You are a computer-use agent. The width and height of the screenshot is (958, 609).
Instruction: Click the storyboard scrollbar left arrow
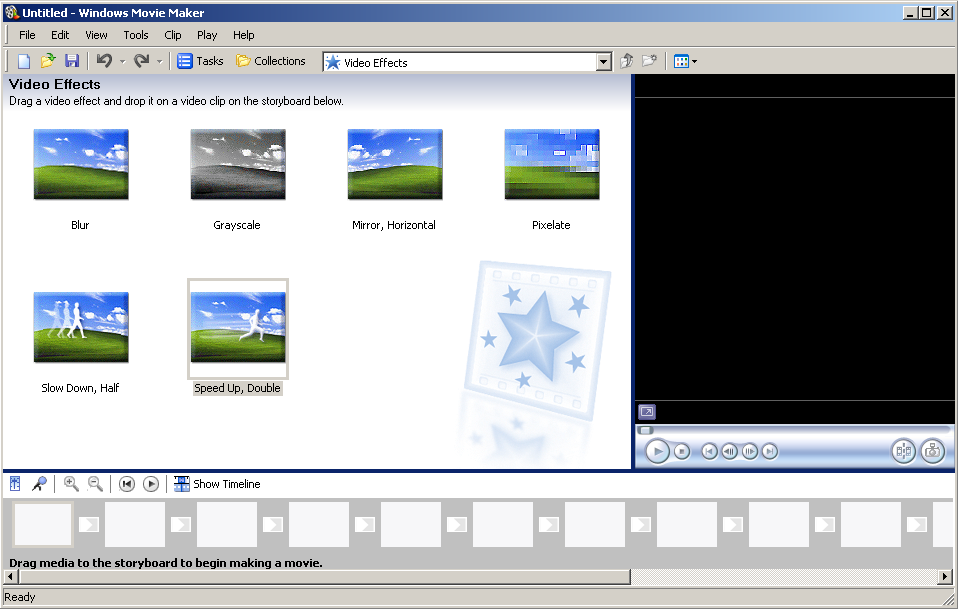[10, 576]
